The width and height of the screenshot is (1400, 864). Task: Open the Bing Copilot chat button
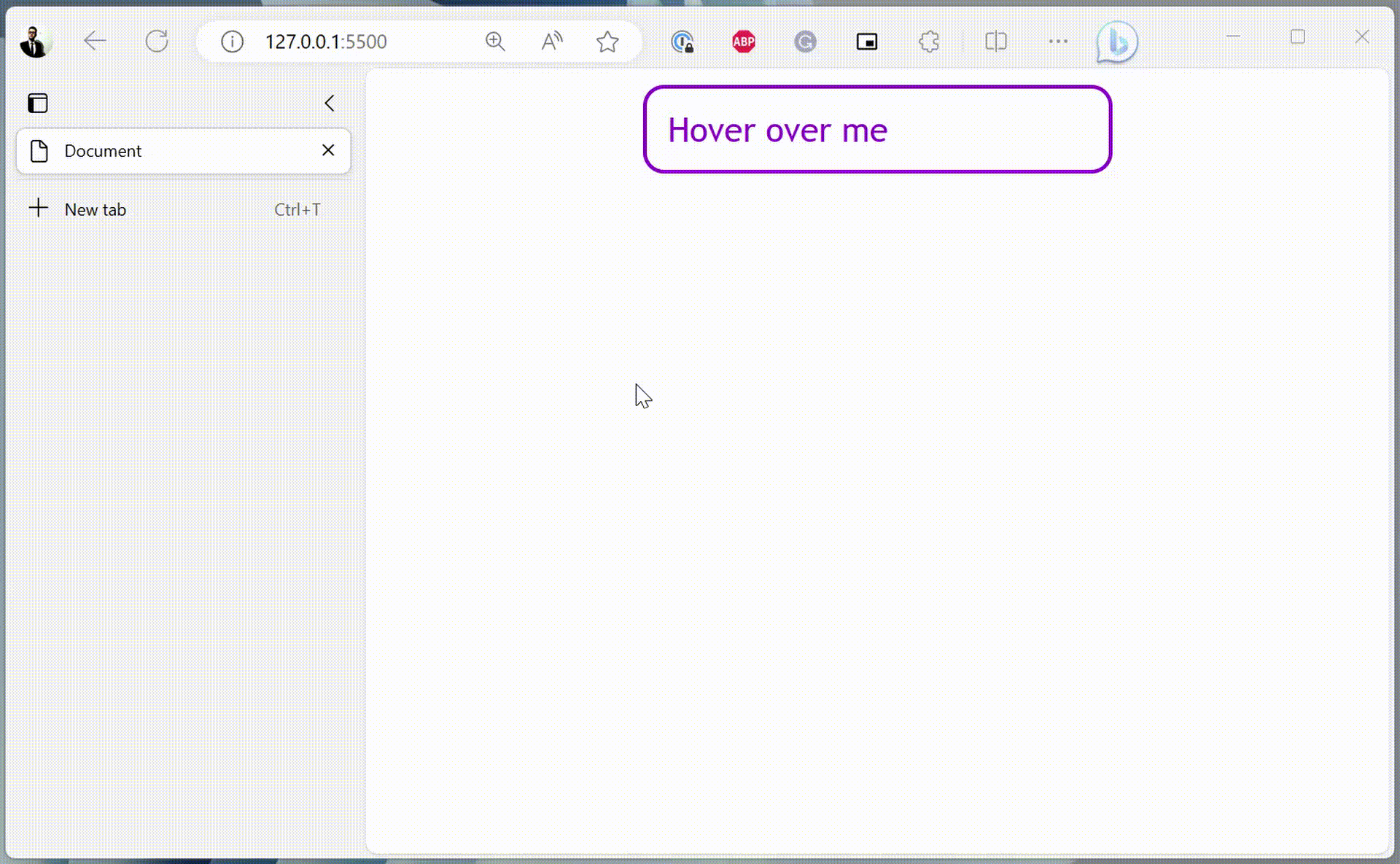(x=1116, y=42)
